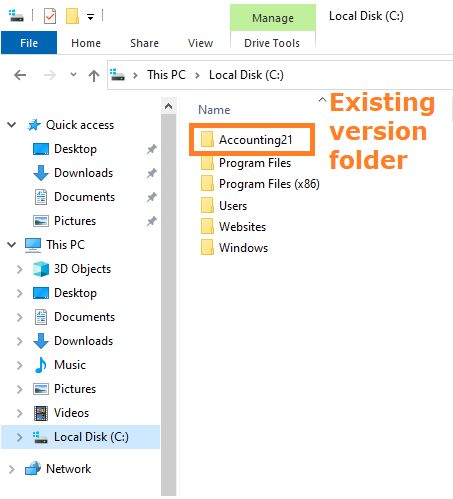Viewport: 453px width, 499px height.
Task: Sort by the Name column header
Action: (x=214, y=110)
